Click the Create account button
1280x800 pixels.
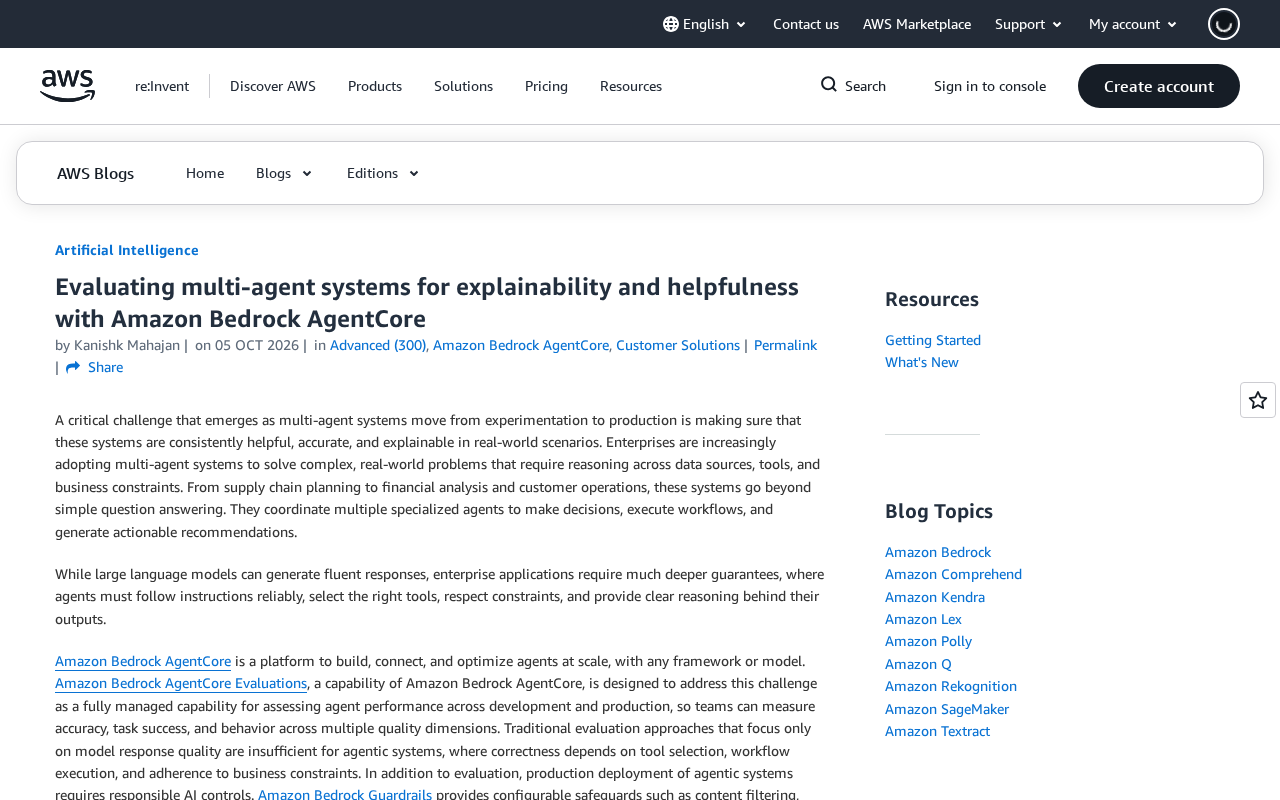[x=1159, y=86]
